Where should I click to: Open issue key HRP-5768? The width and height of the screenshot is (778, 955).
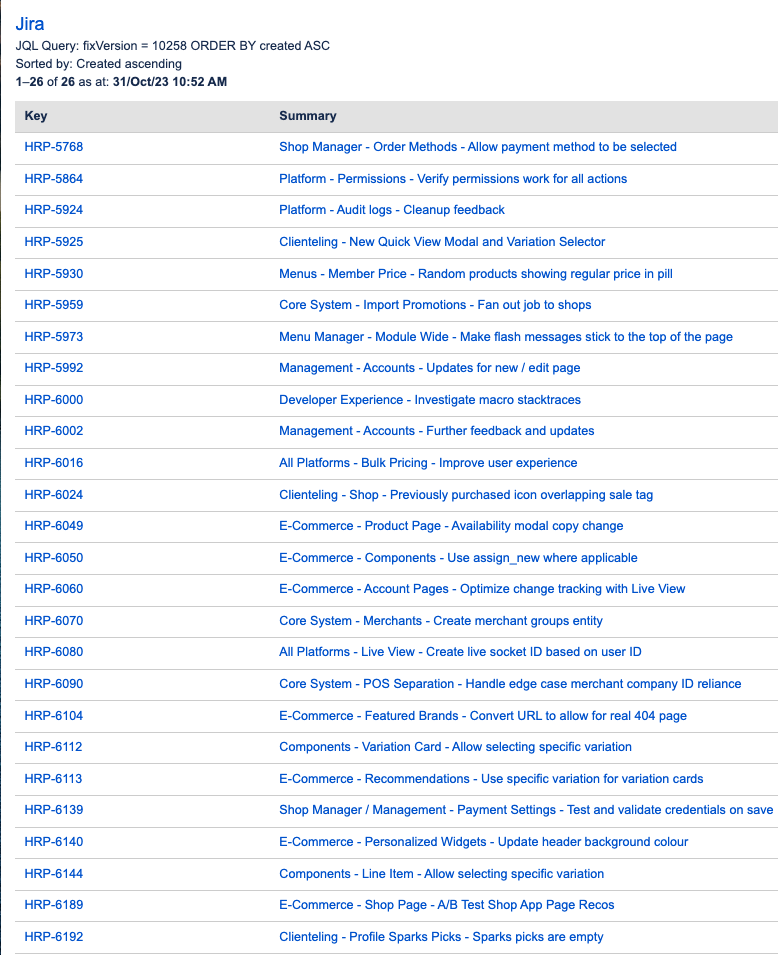click(54, 147)
